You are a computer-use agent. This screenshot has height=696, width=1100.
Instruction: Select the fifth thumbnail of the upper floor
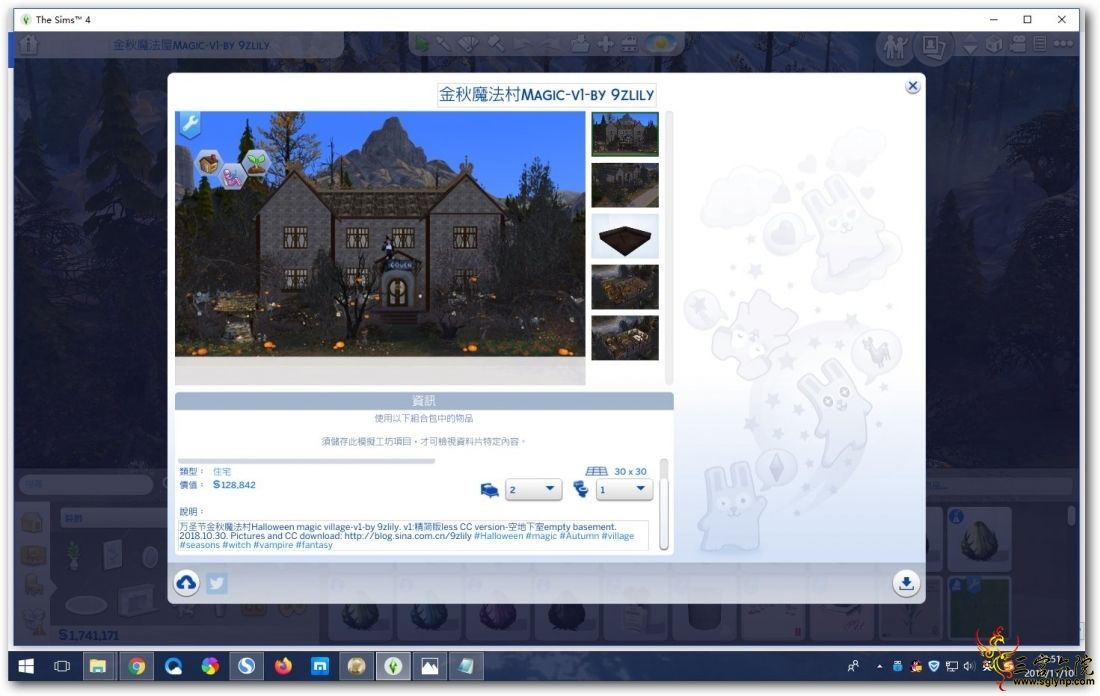(x=624, y=337)
